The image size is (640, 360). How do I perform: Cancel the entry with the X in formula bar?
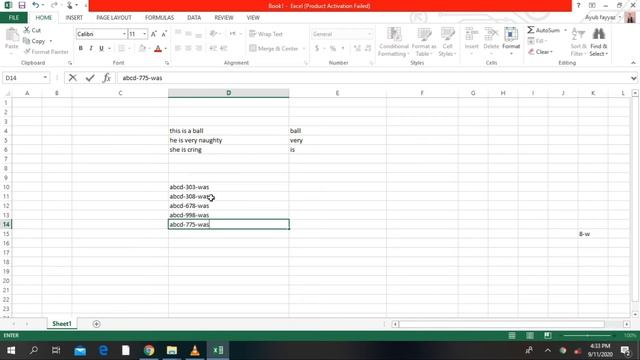point(73,78)
